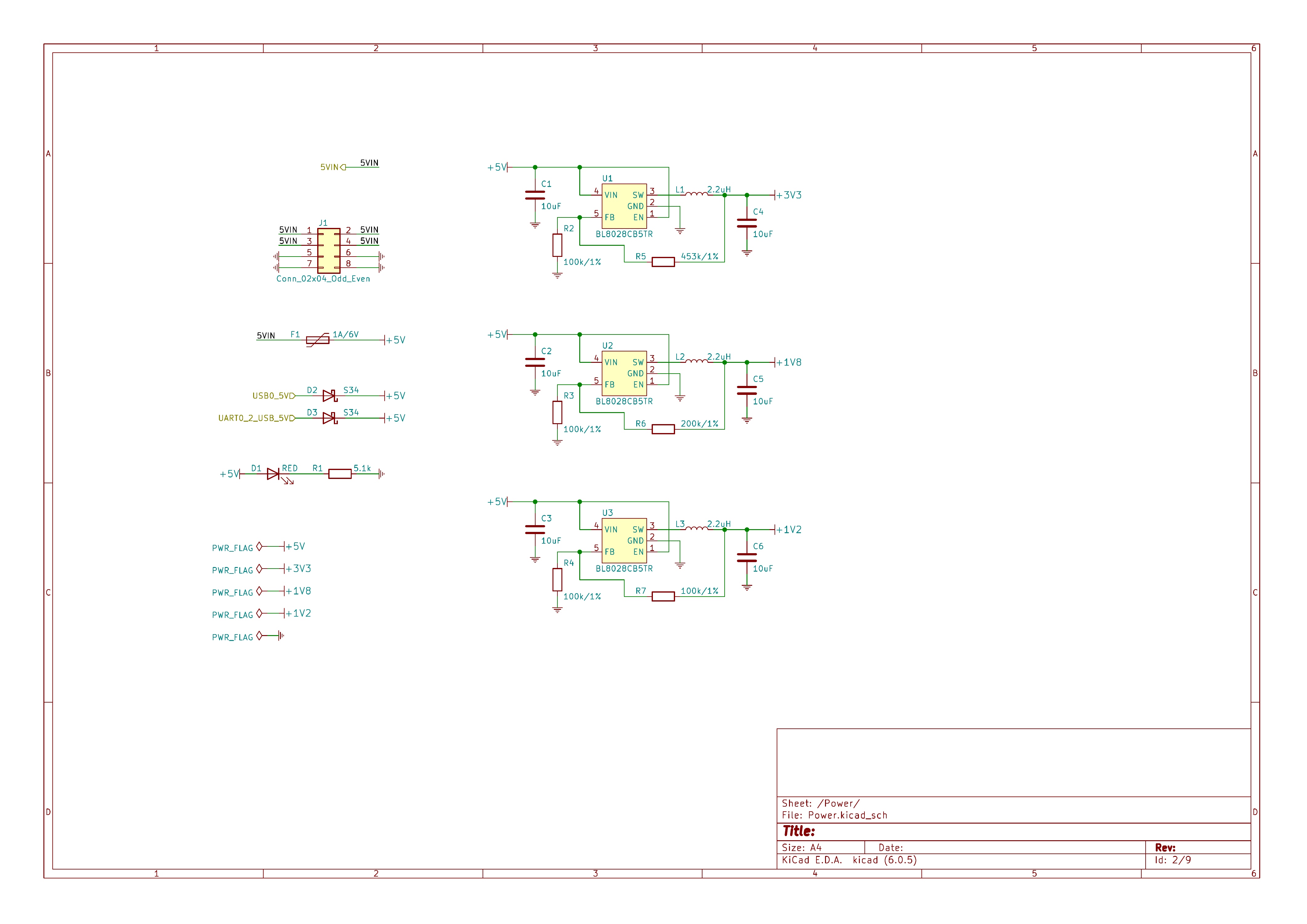Click capacitor C1 10uF symbol
1307x924 pixels.
pos(535,195)
